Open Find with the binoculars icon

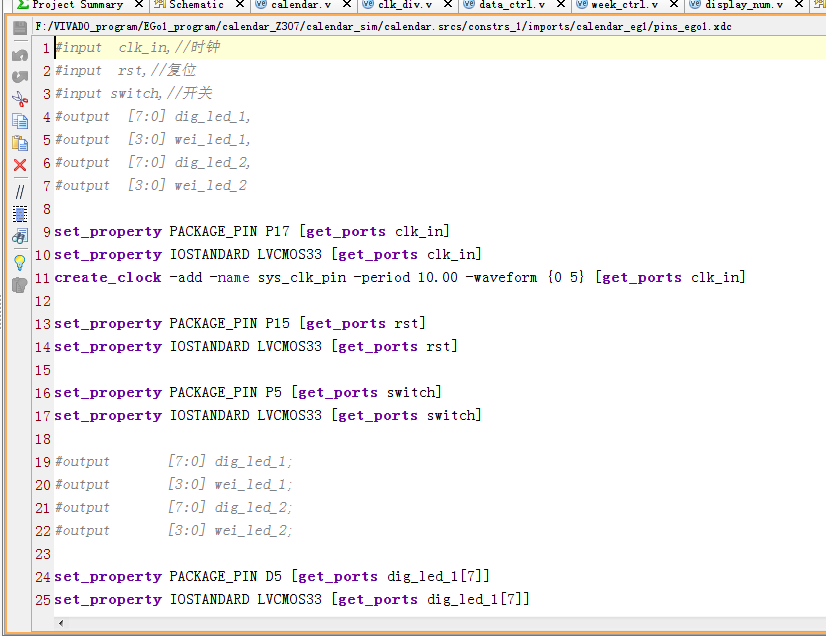19,237
